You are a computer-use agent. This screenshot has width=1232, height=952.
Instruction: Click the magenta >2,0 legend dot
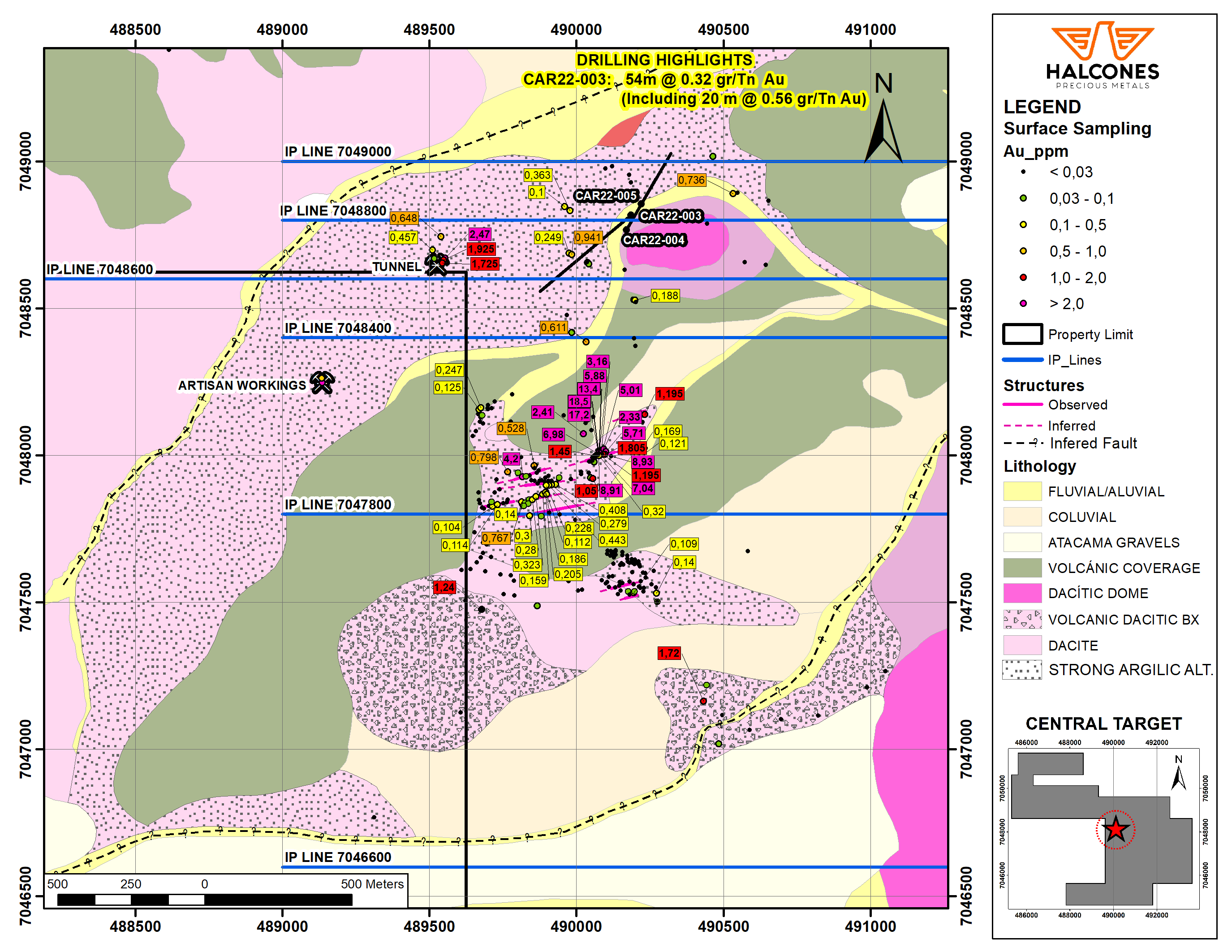[x=1023, y=303]
